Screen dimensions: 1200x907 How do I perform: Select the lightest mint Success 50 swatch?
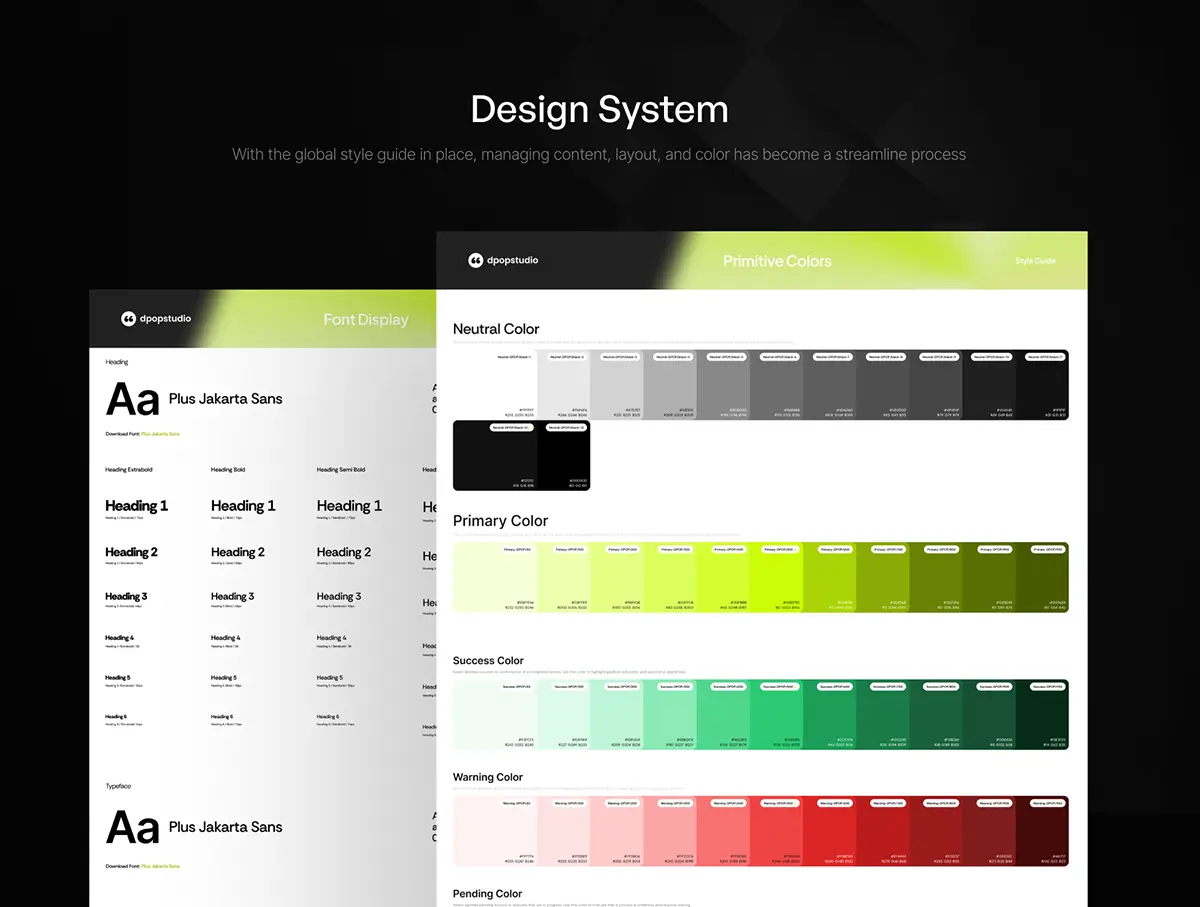point(496,714)
